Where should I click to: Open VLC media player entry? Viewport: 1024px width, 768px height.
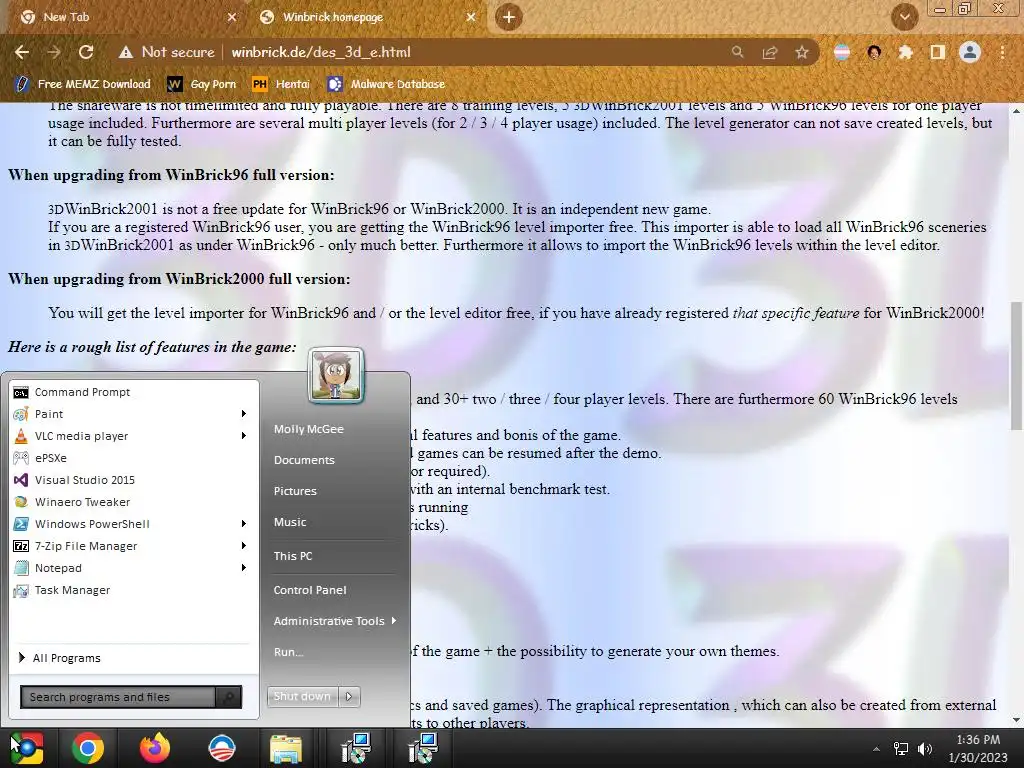point(134,436)
